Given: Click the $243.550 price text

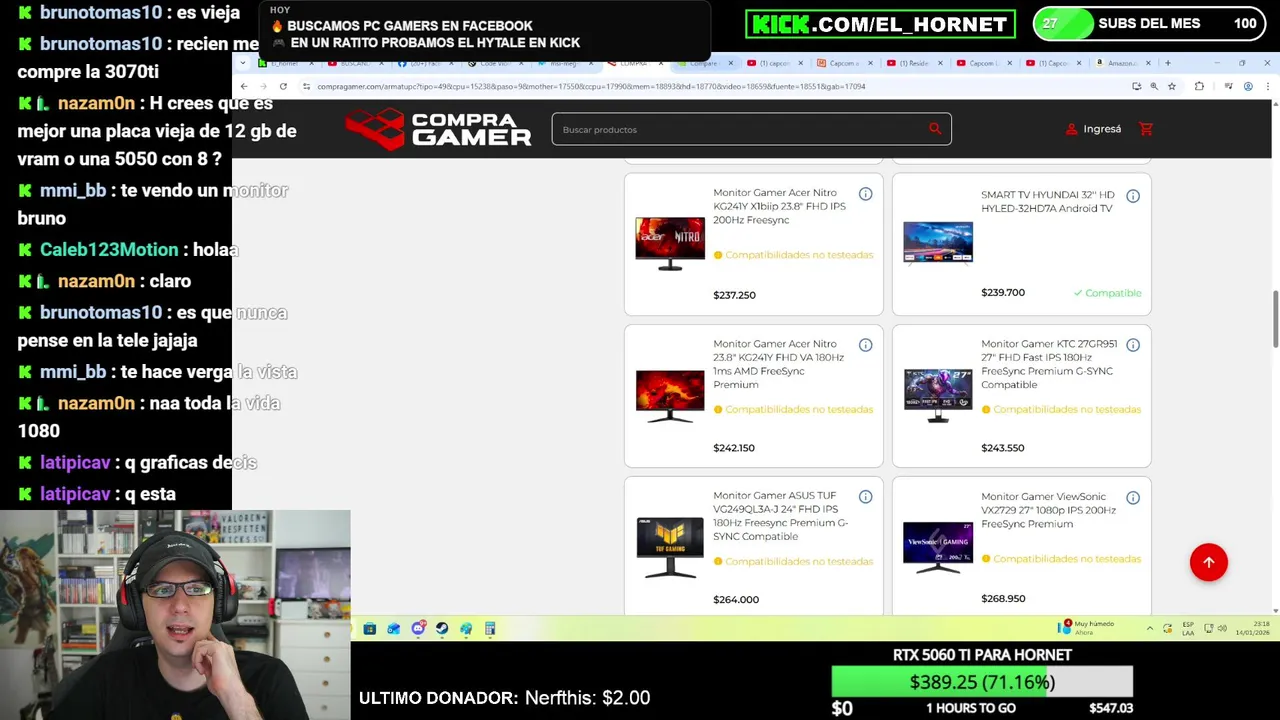Looking at the screenshot, I should [1003, 448].
